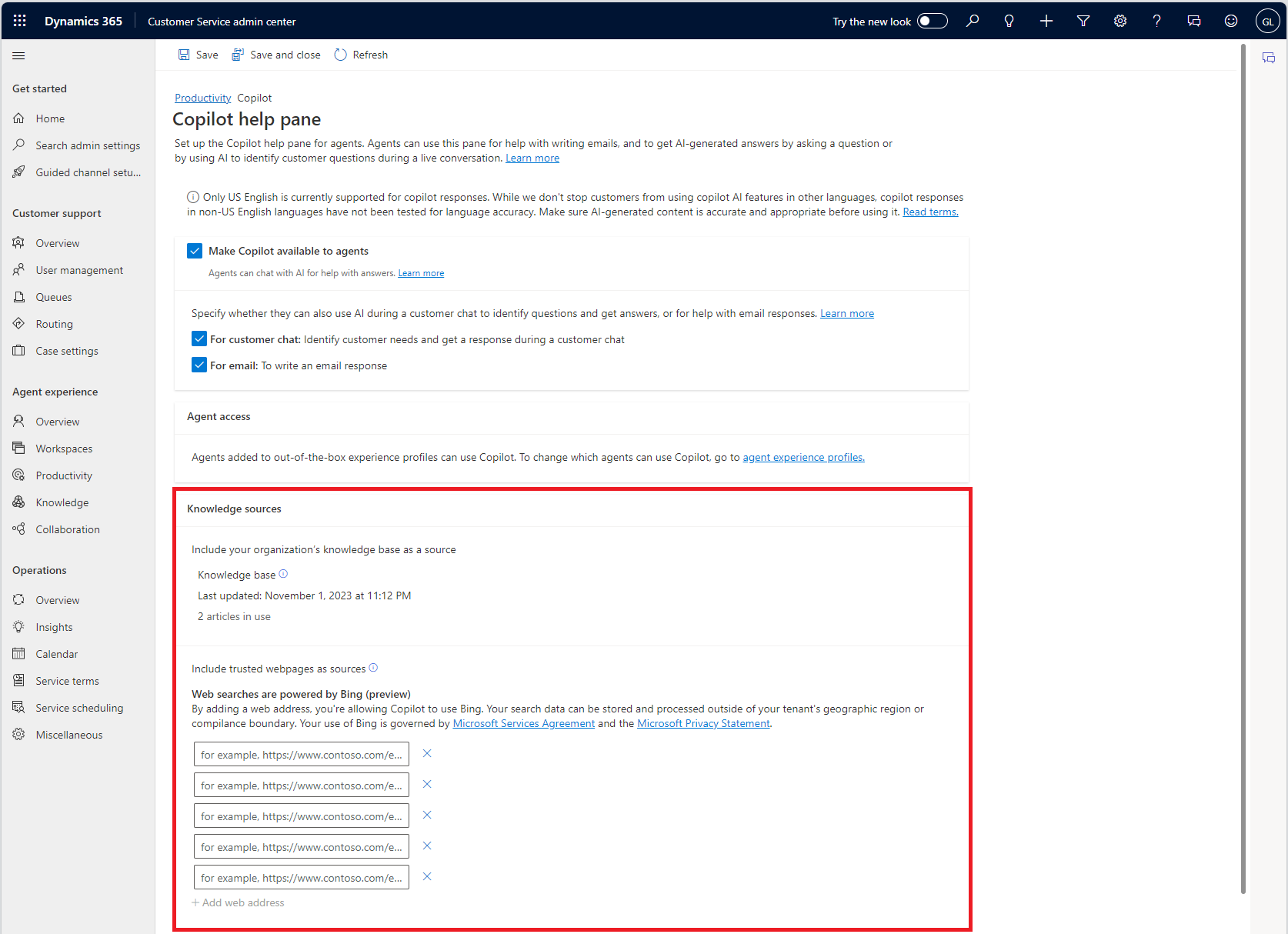
Task: Disable the For customer chat checkbox
Action: pyautogui.click(x=199, y=339)
